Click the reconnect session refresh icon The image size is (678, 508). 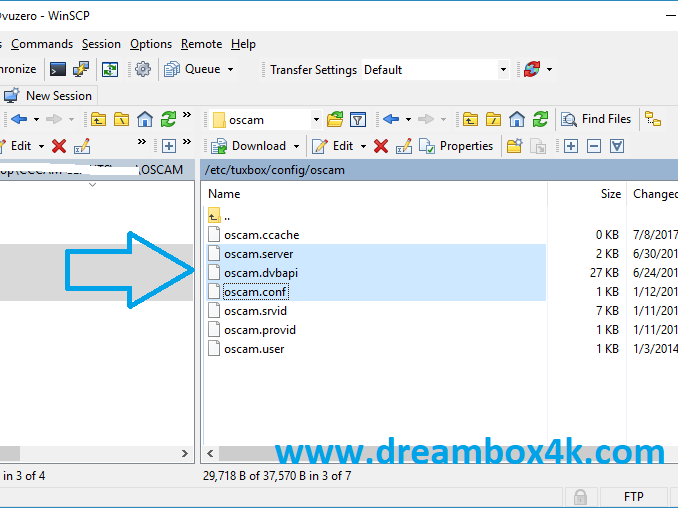(x=532, y=69)
